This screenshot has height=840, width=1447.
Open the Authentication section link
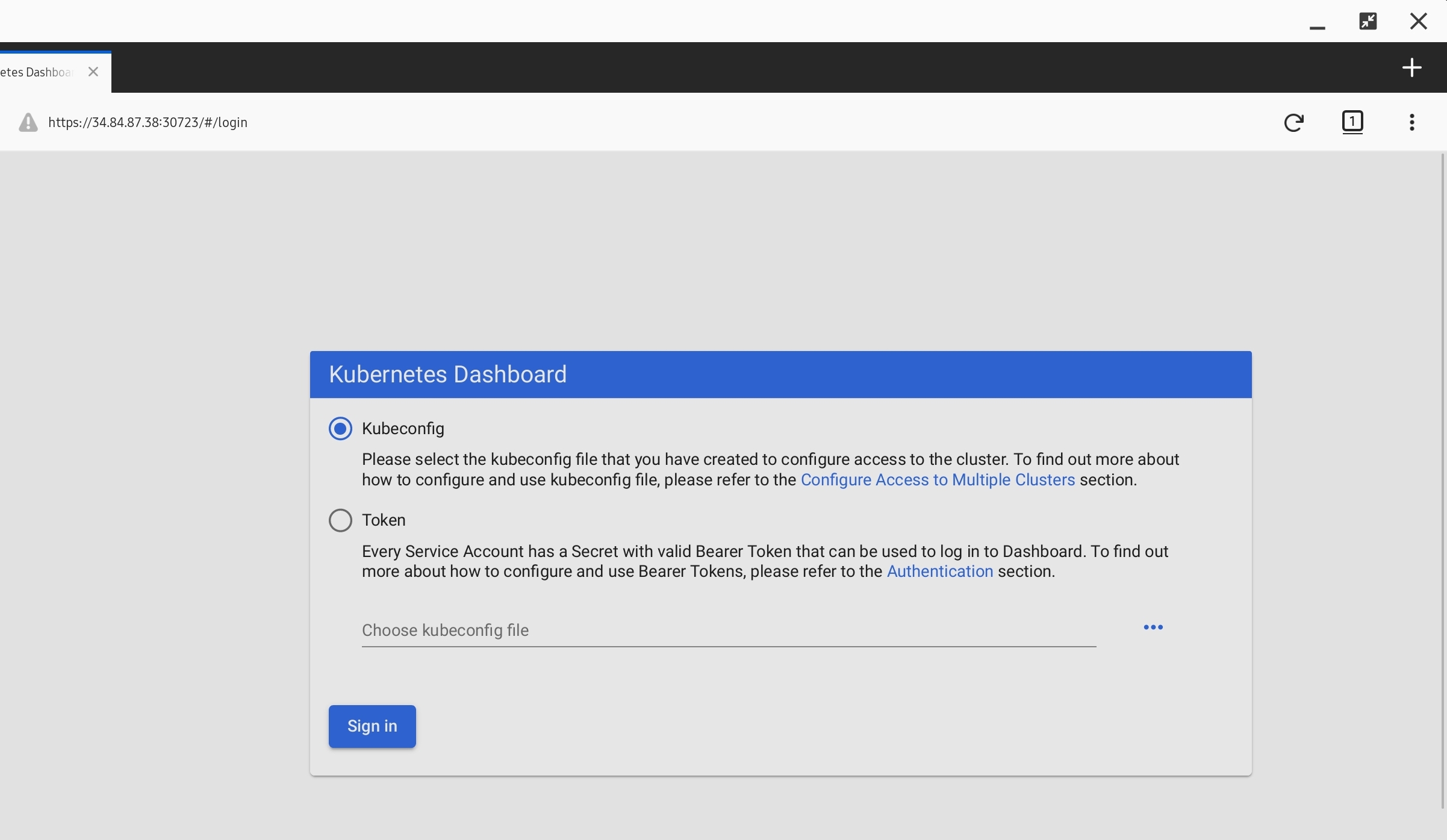[939, 571]
